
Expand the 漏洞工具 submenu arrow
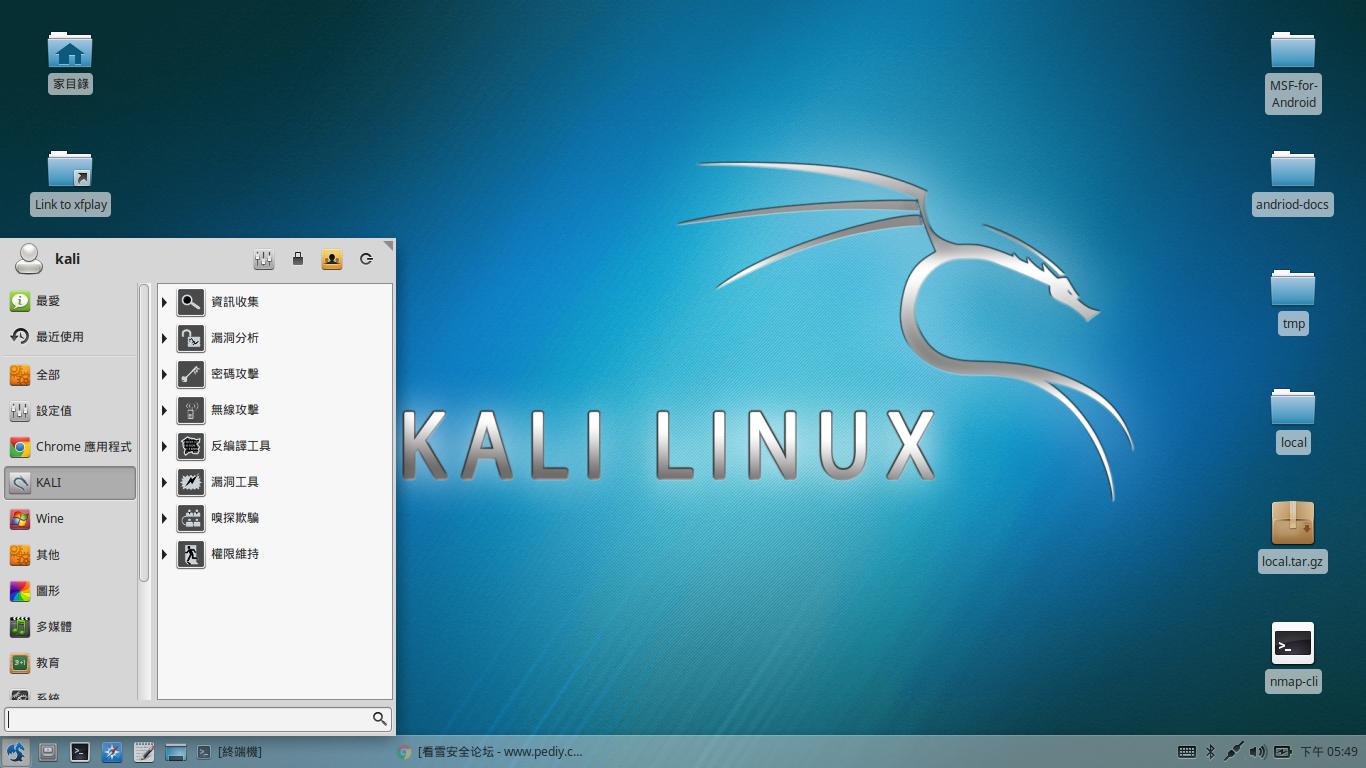click(x=165, y=482)
